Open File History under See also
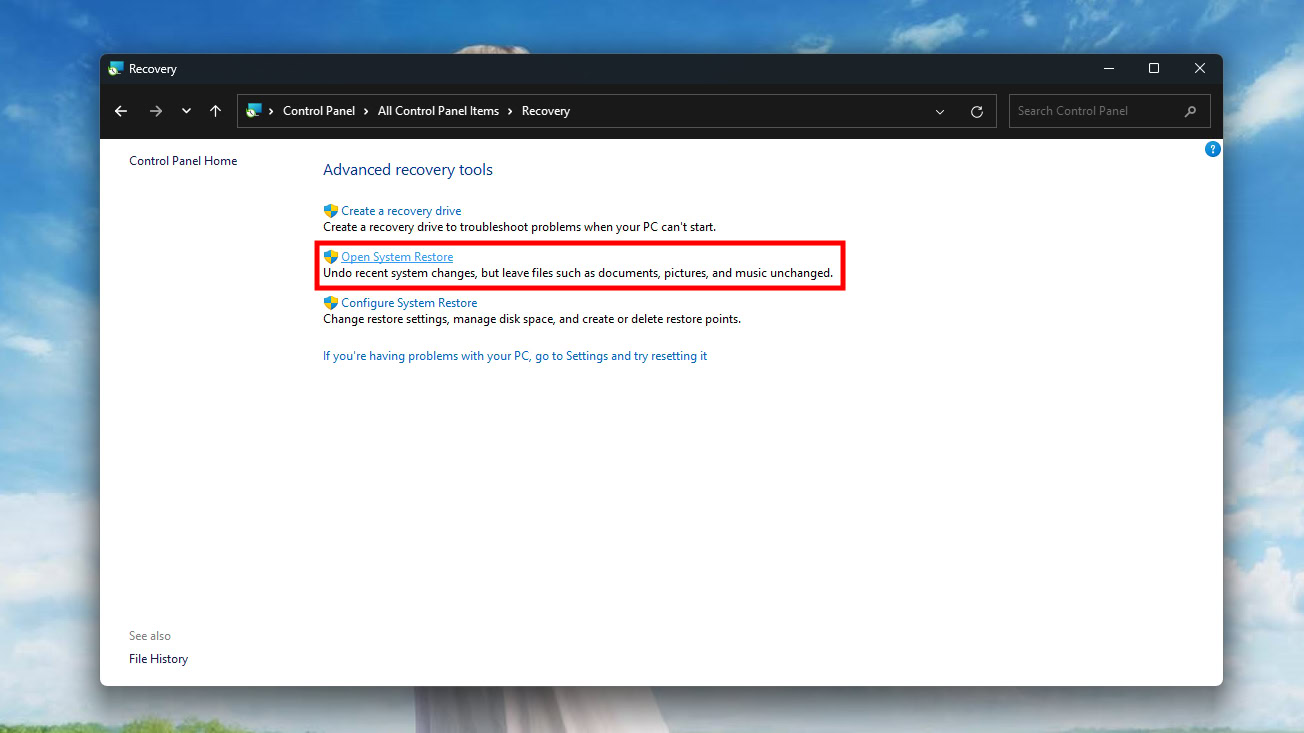 pyautogui.click(x=158, y=659)
